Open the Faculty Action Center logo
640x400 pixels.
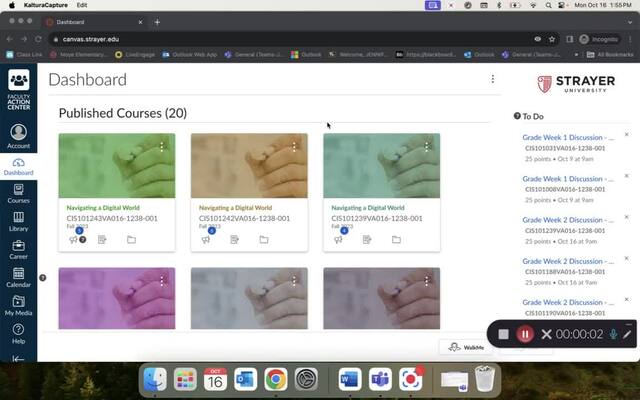pyautogui.click(x=19, y=89)
